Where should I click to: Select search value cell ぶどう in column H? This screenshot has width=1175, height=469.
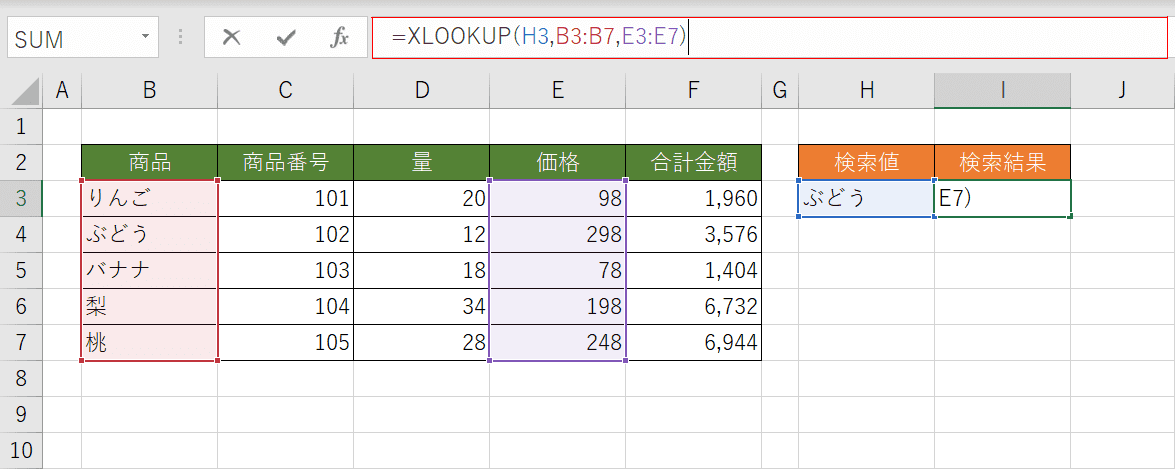pos(867,199)
